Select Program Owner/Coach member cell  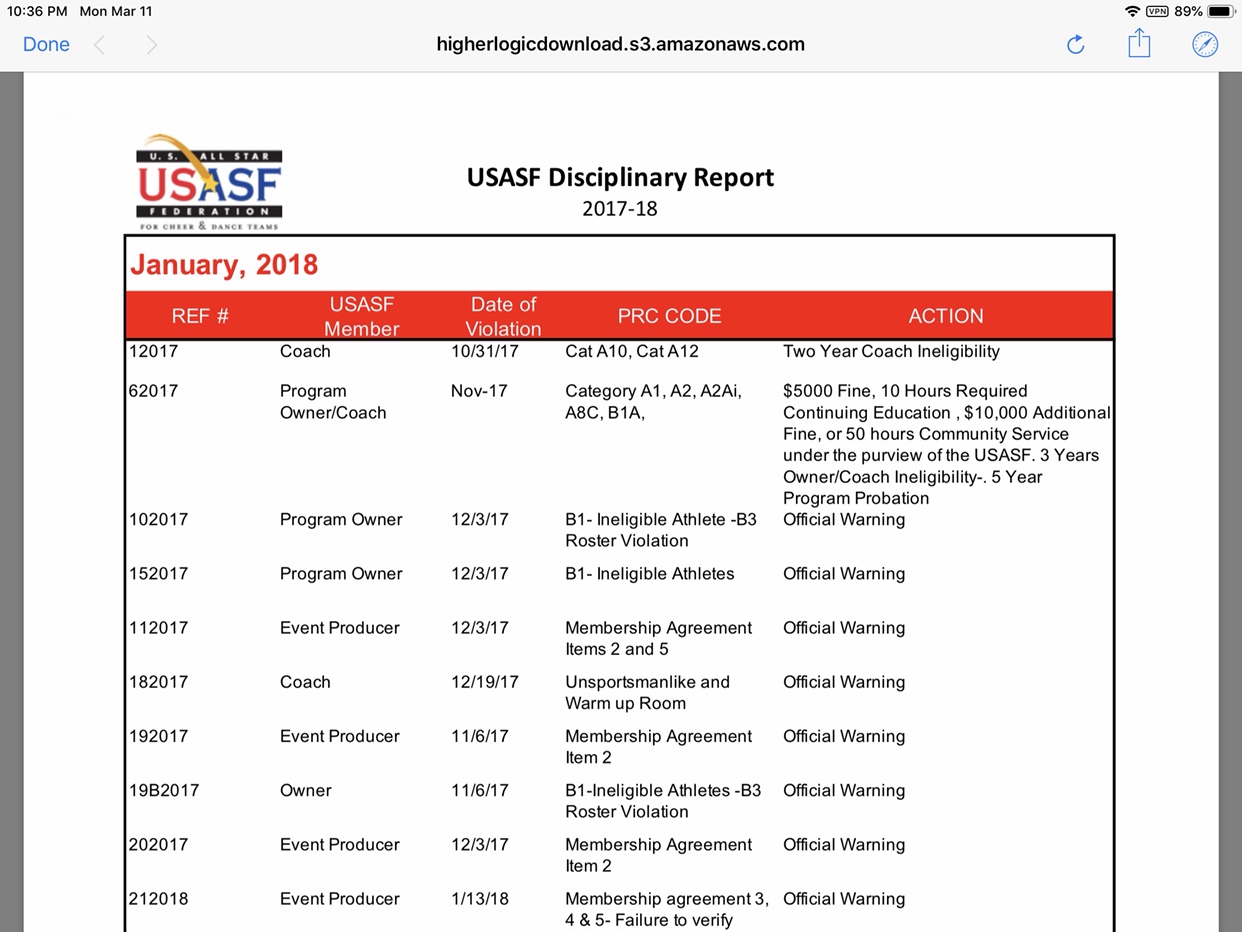tap(333, 402)
